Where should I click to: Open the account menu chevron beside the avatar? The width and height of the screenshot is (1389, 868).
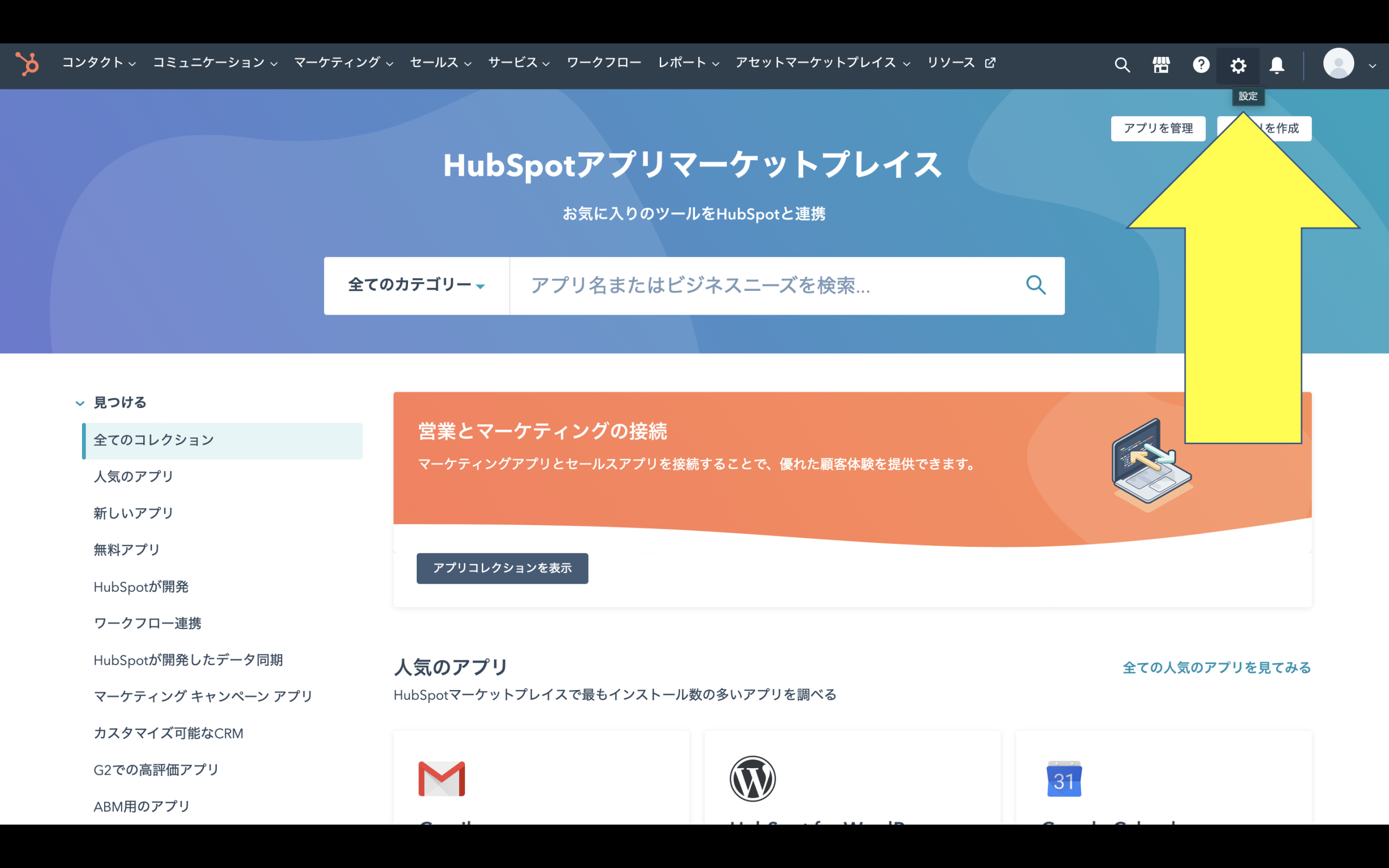(1372, 66)
